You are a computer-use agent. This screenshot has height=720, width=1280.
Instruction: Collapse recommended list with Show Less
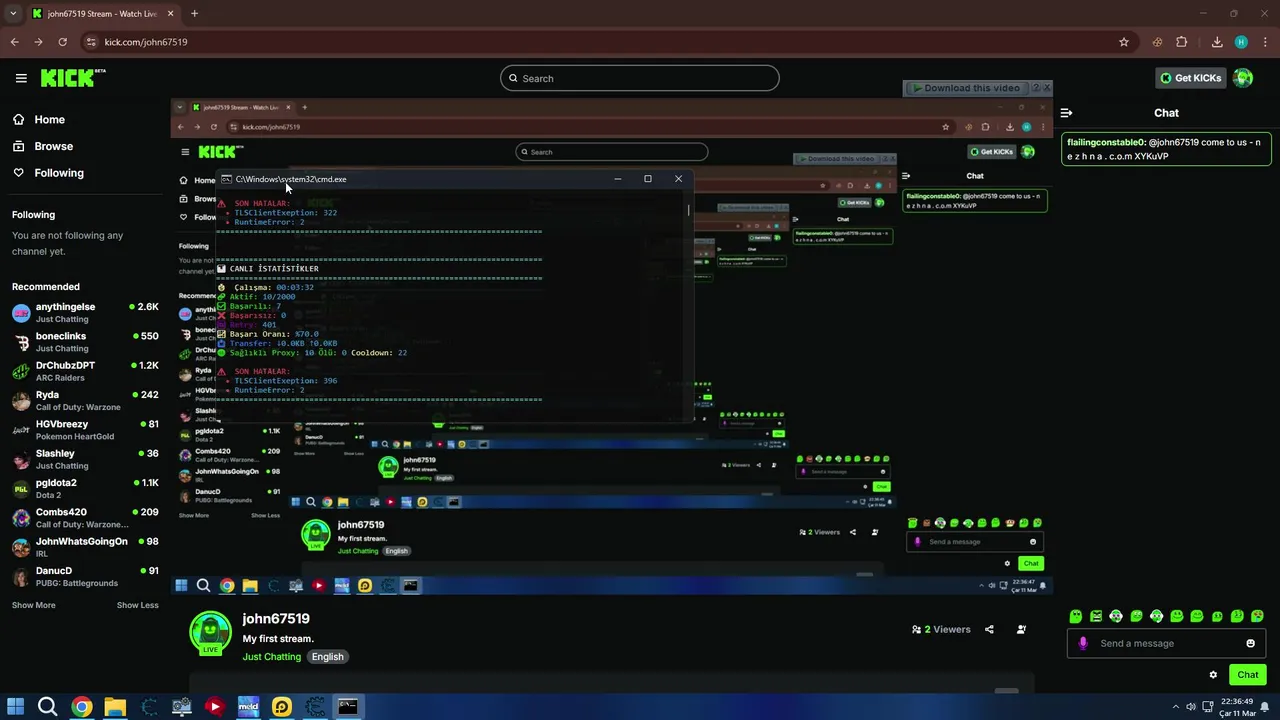pos(137,605)
